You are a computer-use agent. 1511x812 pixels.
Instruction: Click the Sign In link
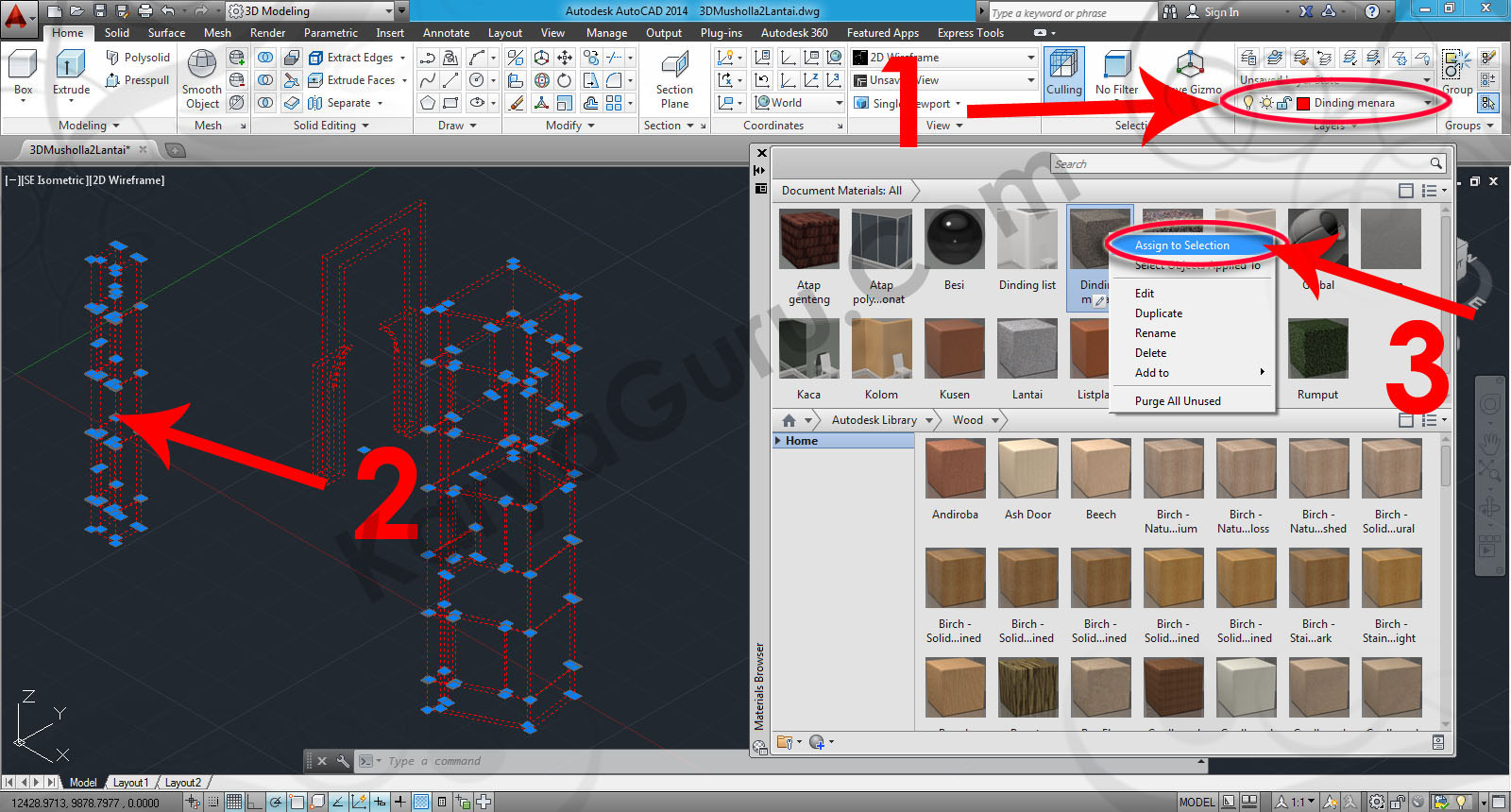1220,12
